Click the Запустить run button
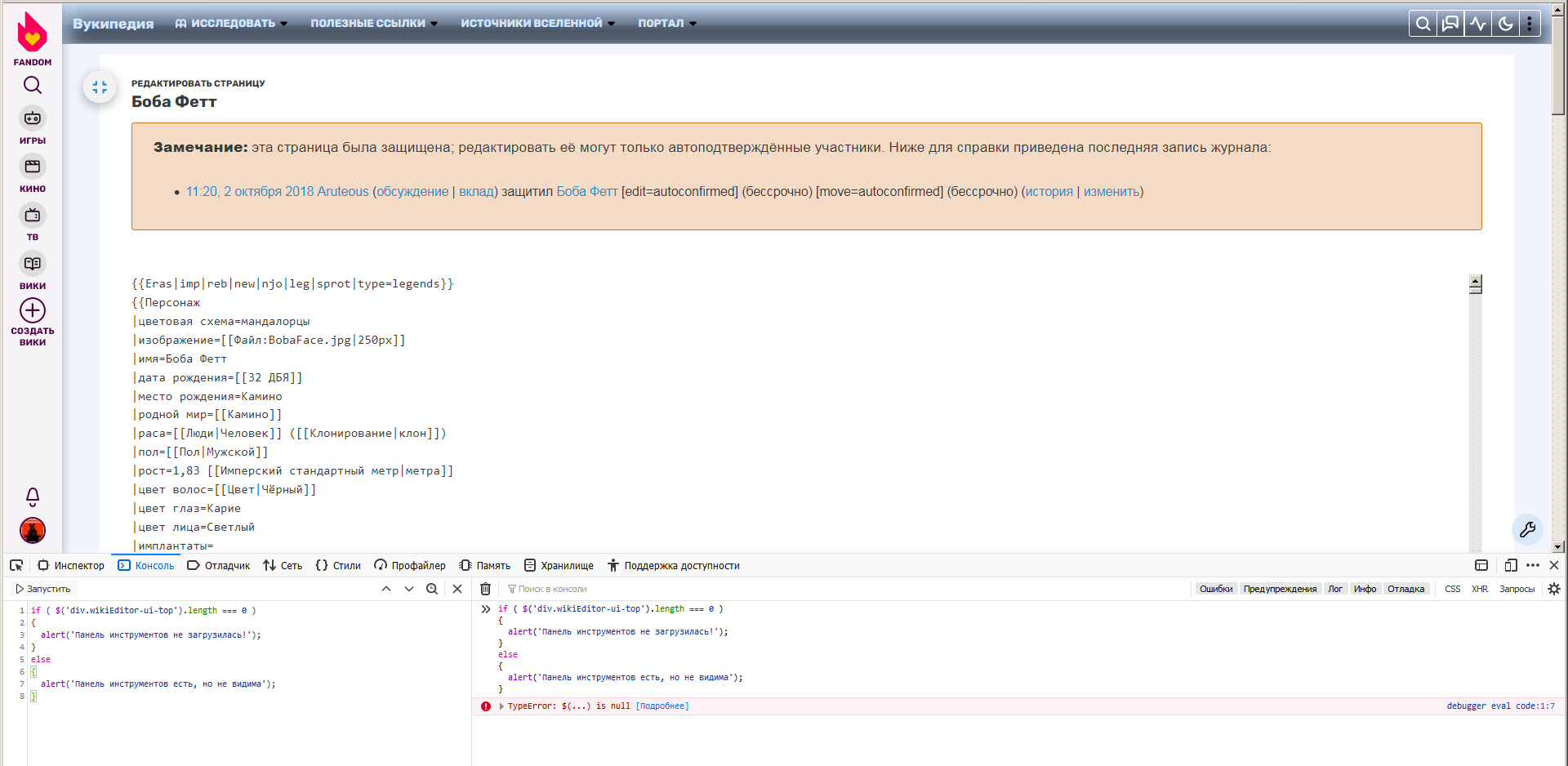 42,589
